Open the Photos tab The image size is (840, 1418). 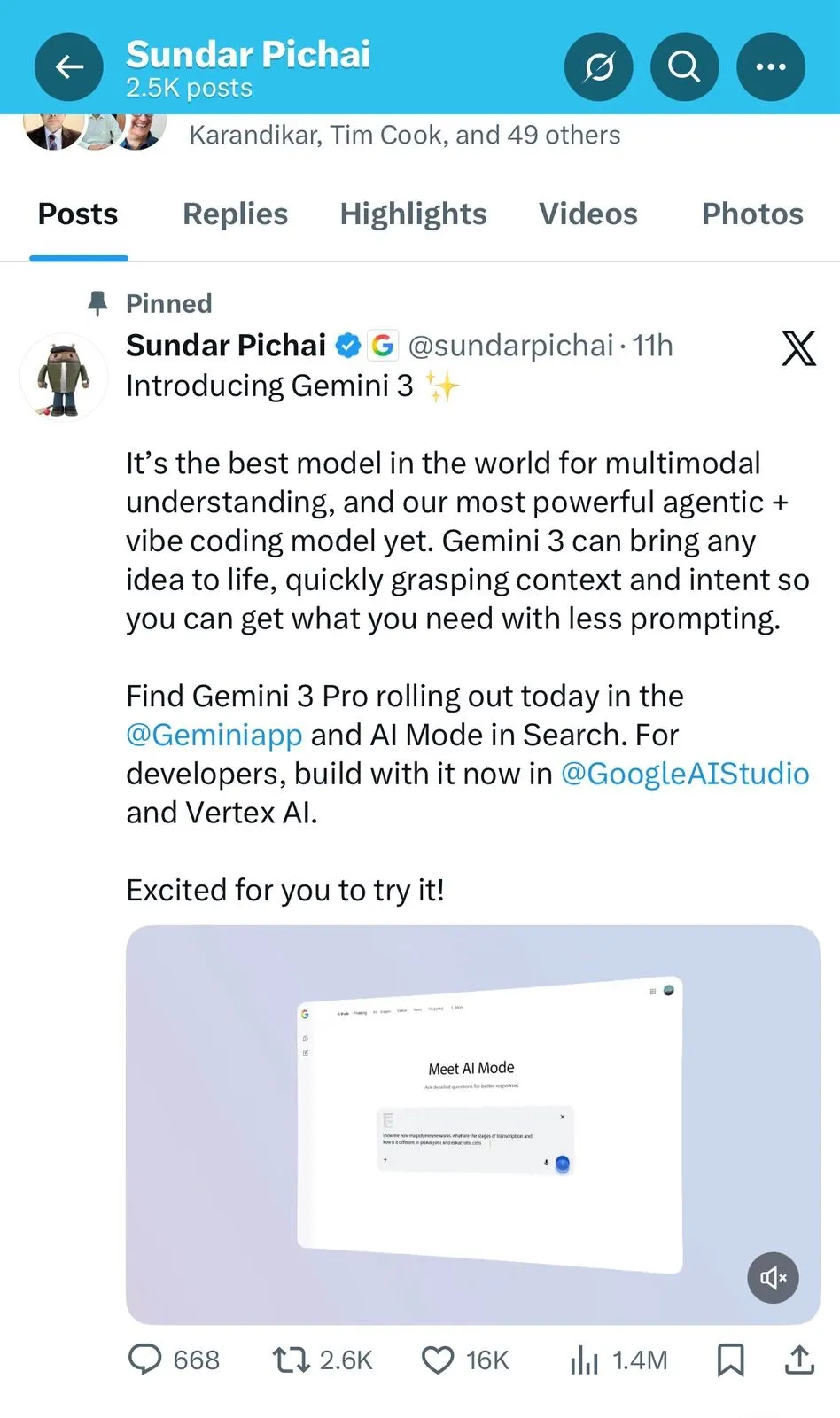[x=752, y=214]
